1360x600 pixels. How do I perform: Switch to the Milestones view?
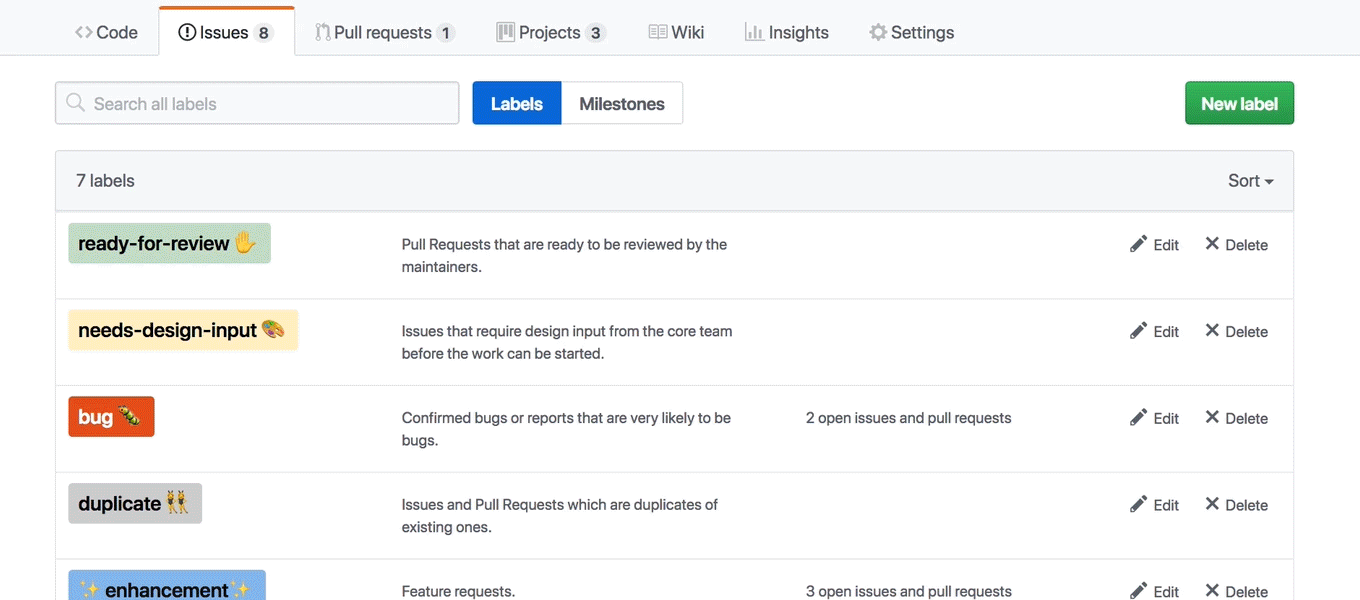(x=622, y=104)
